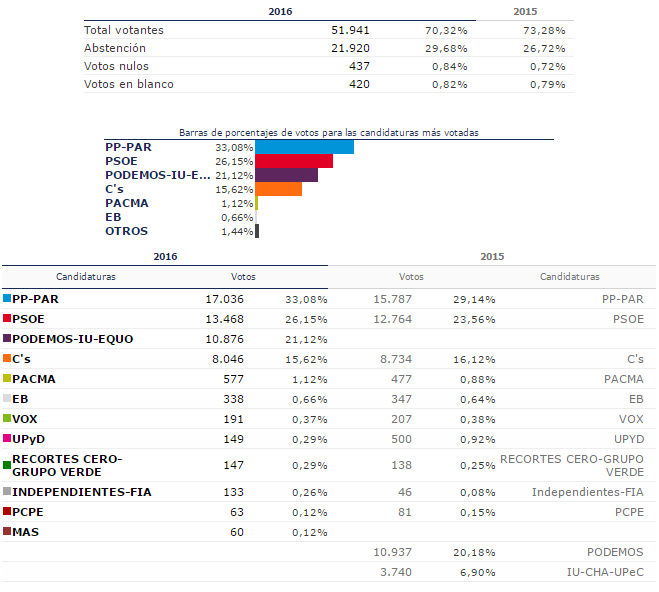
Task: Select the 2015 header above turnout percentages
Action: point(525,11)
